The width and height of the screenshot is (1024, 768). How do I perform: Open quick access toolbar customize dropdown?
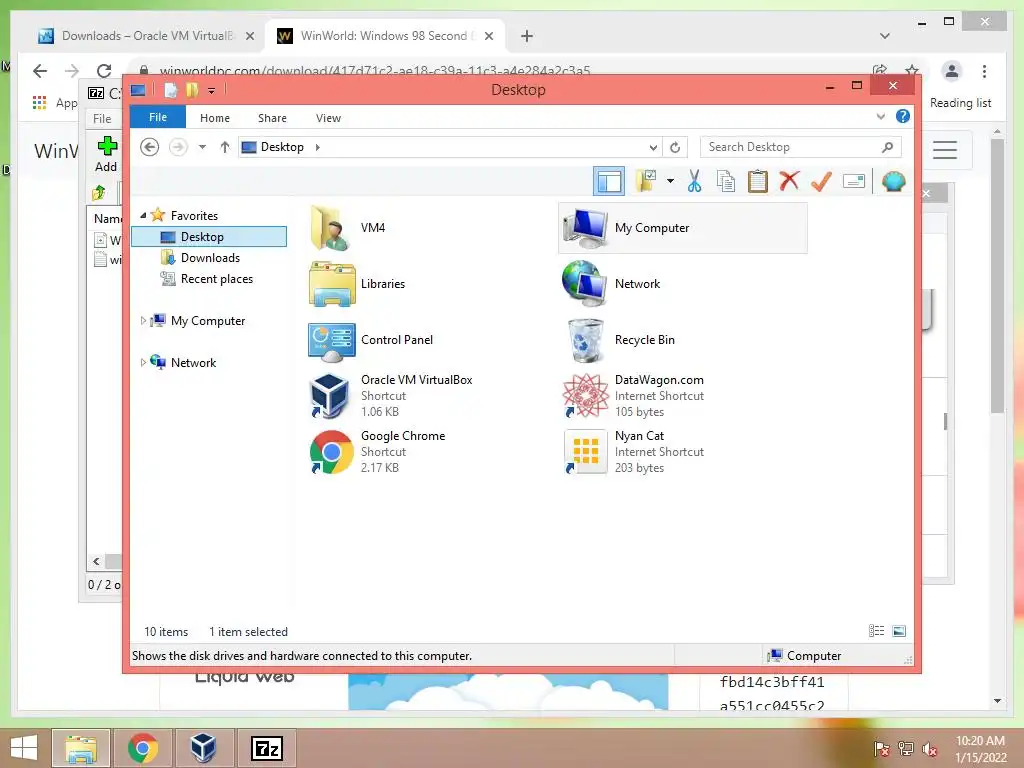(212, 91)
